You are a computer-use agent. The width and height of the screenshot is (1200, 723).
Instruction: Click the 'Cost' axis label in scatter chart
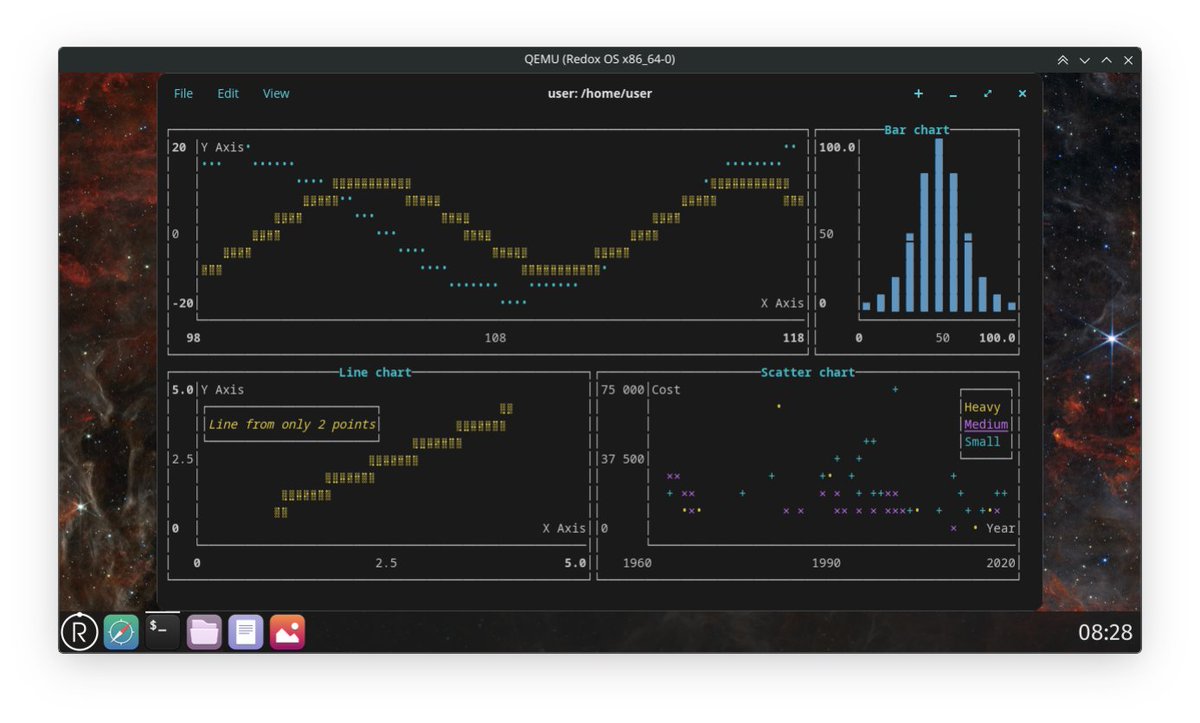coord(666,390)
